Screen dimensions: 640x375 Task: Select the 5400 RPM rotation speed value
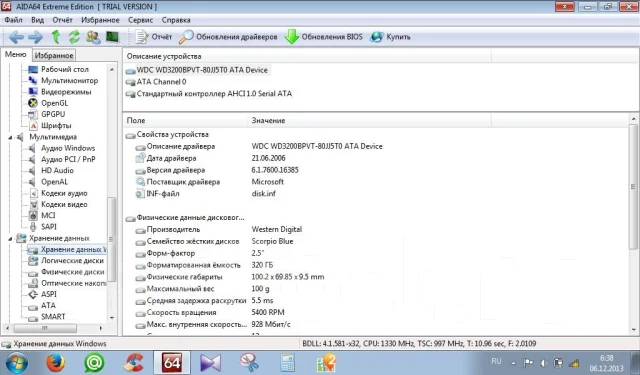click(x=268, y=312)
